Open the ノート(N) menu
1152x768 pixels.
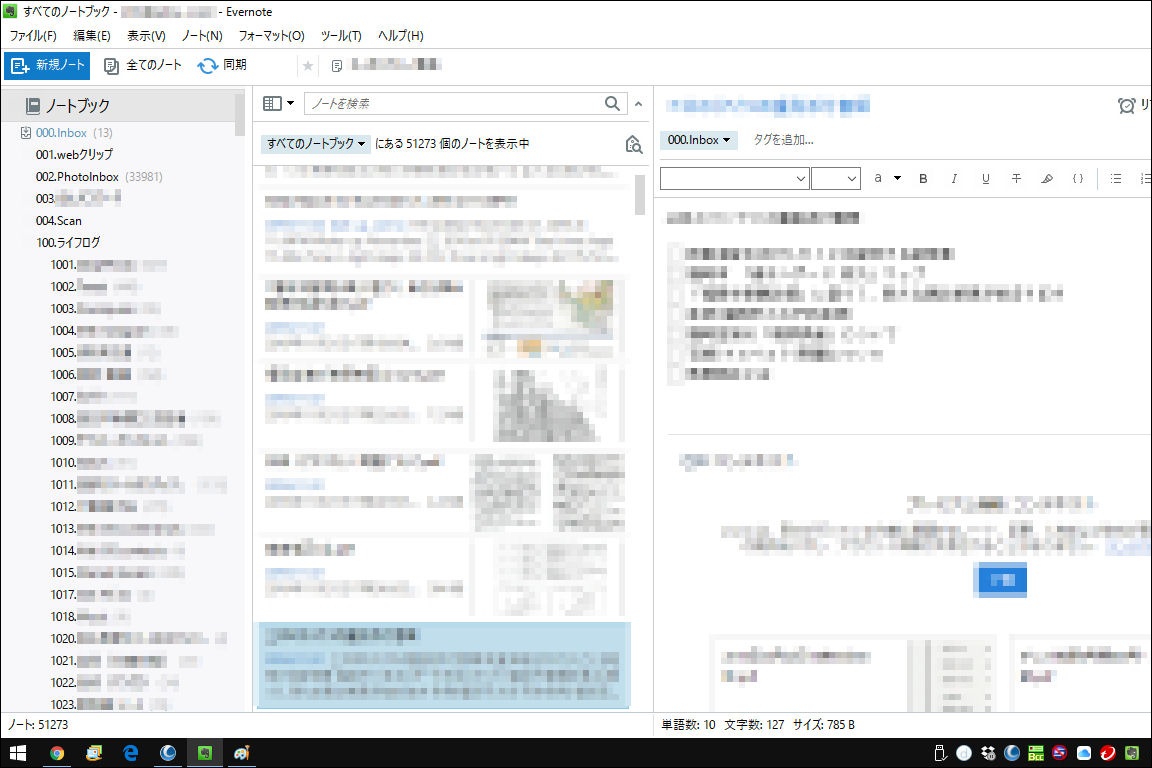coord(202,35)
